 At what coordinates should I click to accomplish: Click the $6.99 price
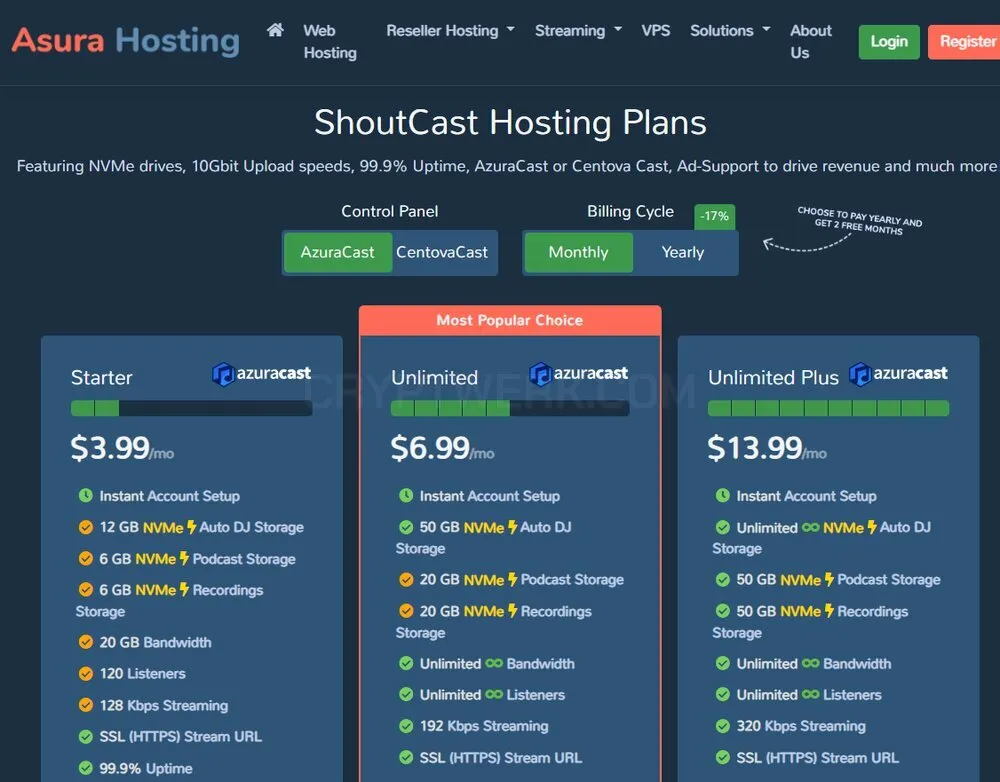[x=430, y=448]
